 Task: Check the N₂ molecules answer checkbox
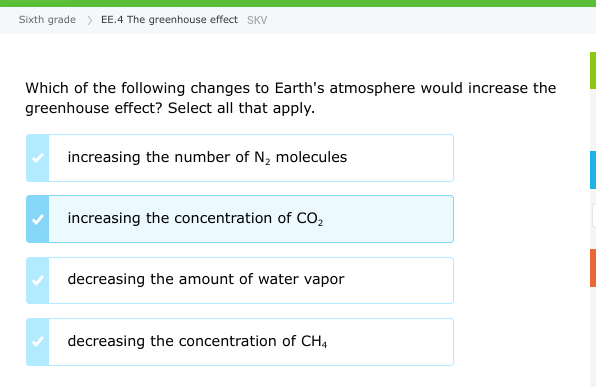click(x=38, y=158)
